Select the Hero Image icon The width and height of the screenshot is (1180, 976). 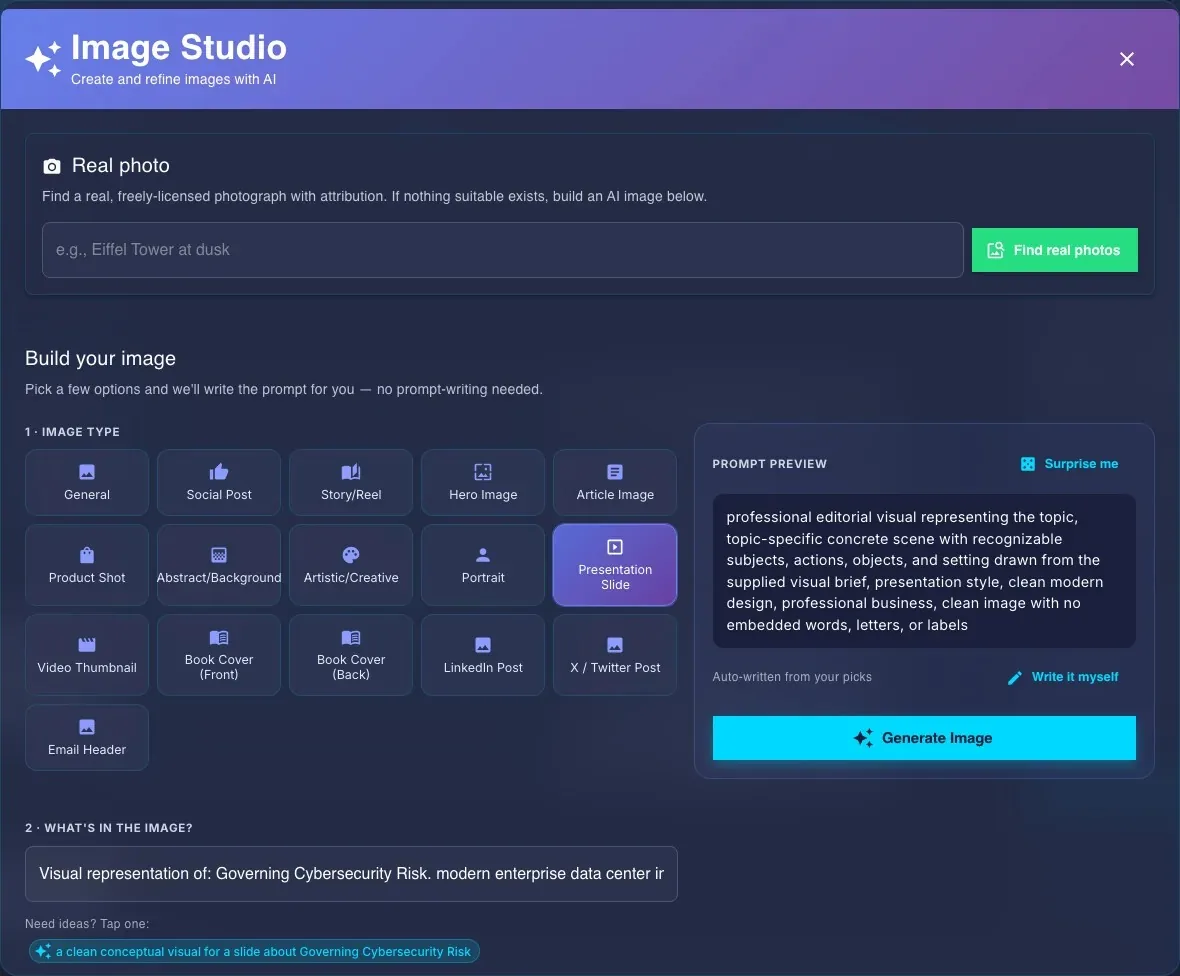[482, 472]
